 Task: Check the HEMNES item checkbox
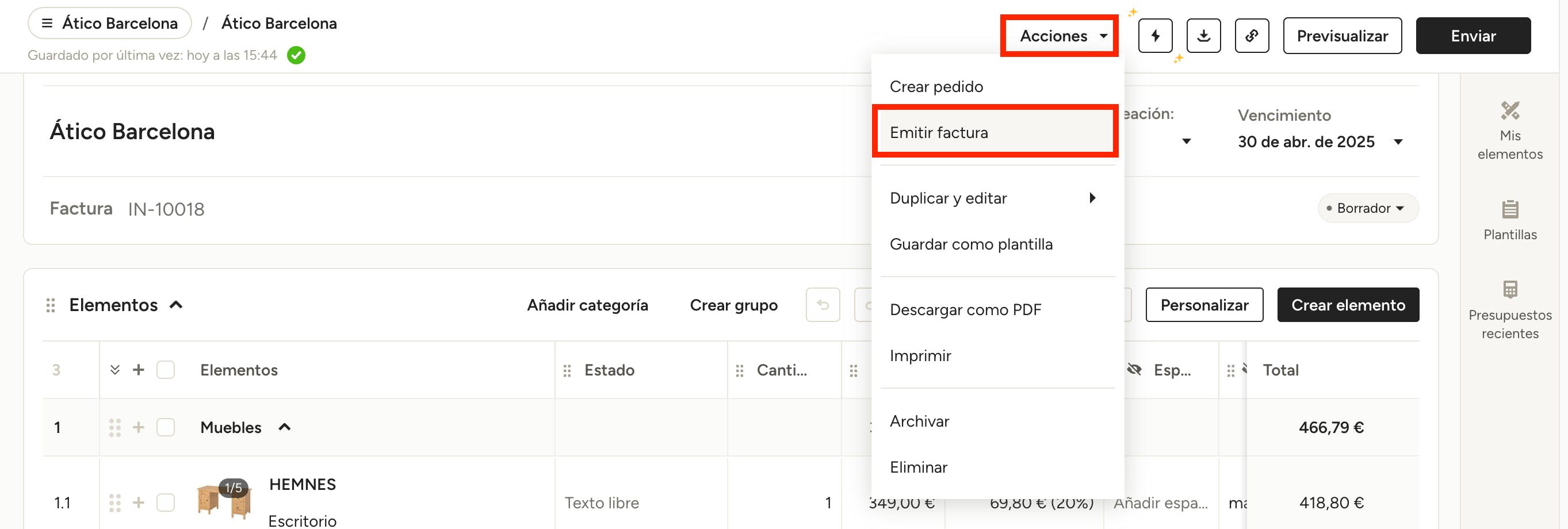(166, 503)
